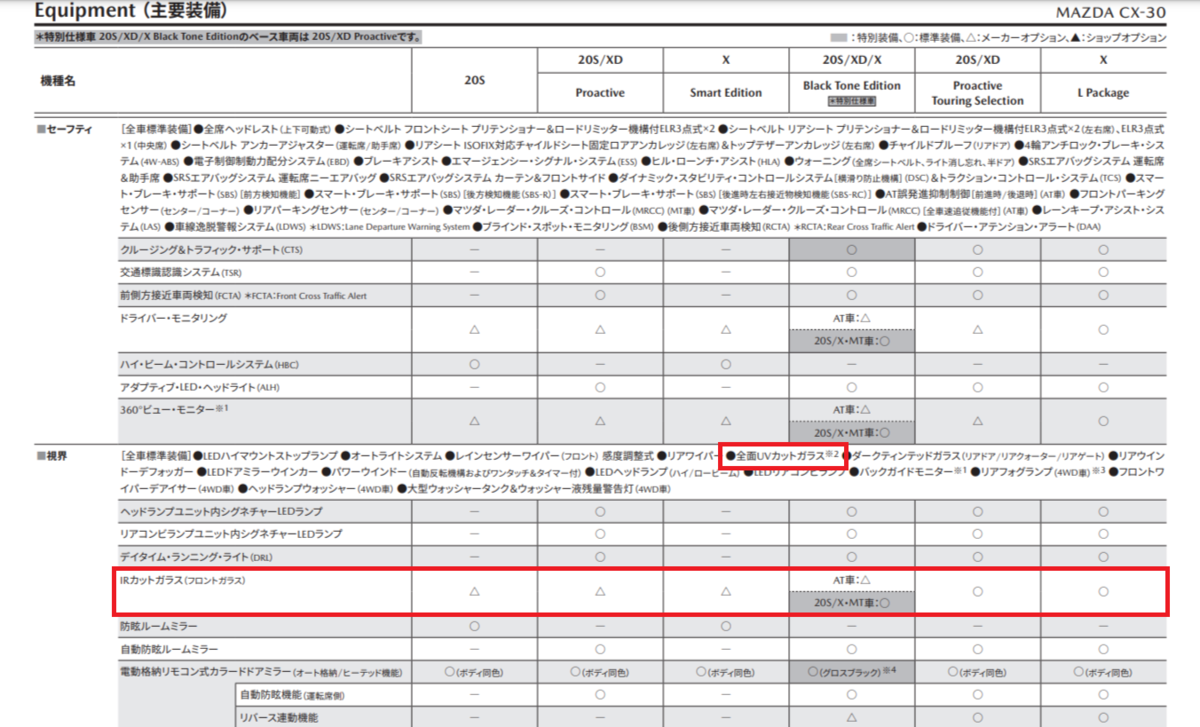Click 'オートライトシステム' standard equipment text

click(391, 456)
